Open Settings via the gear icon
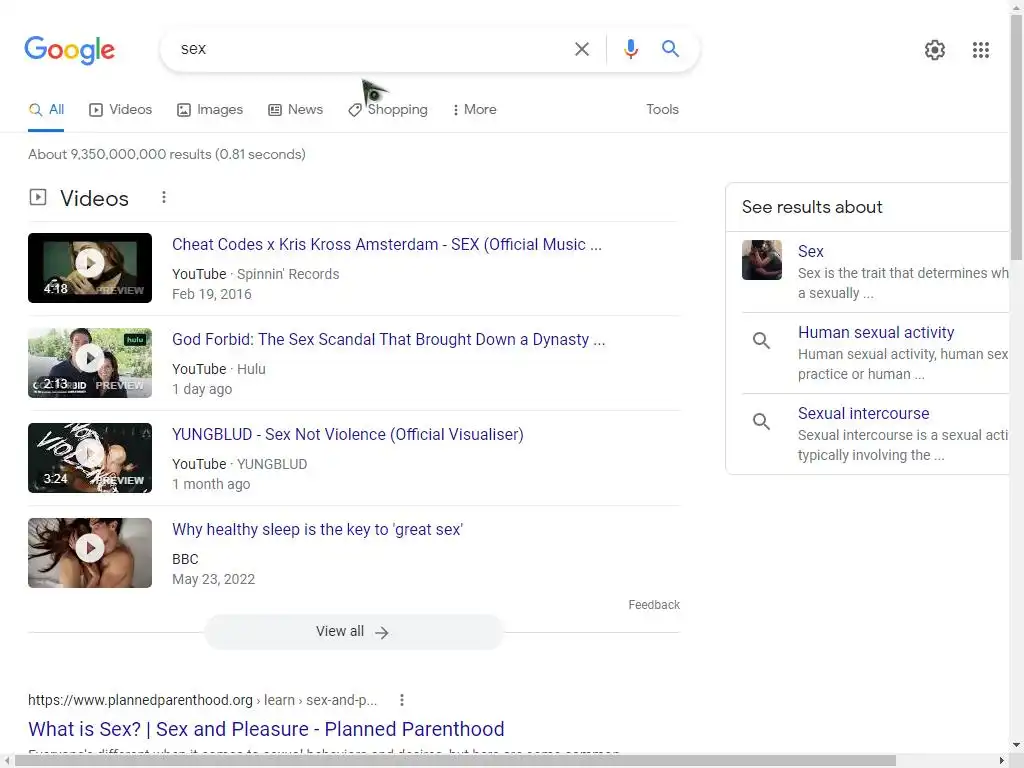This screenshot has width=1024, height=768. [x=935, y=50]
